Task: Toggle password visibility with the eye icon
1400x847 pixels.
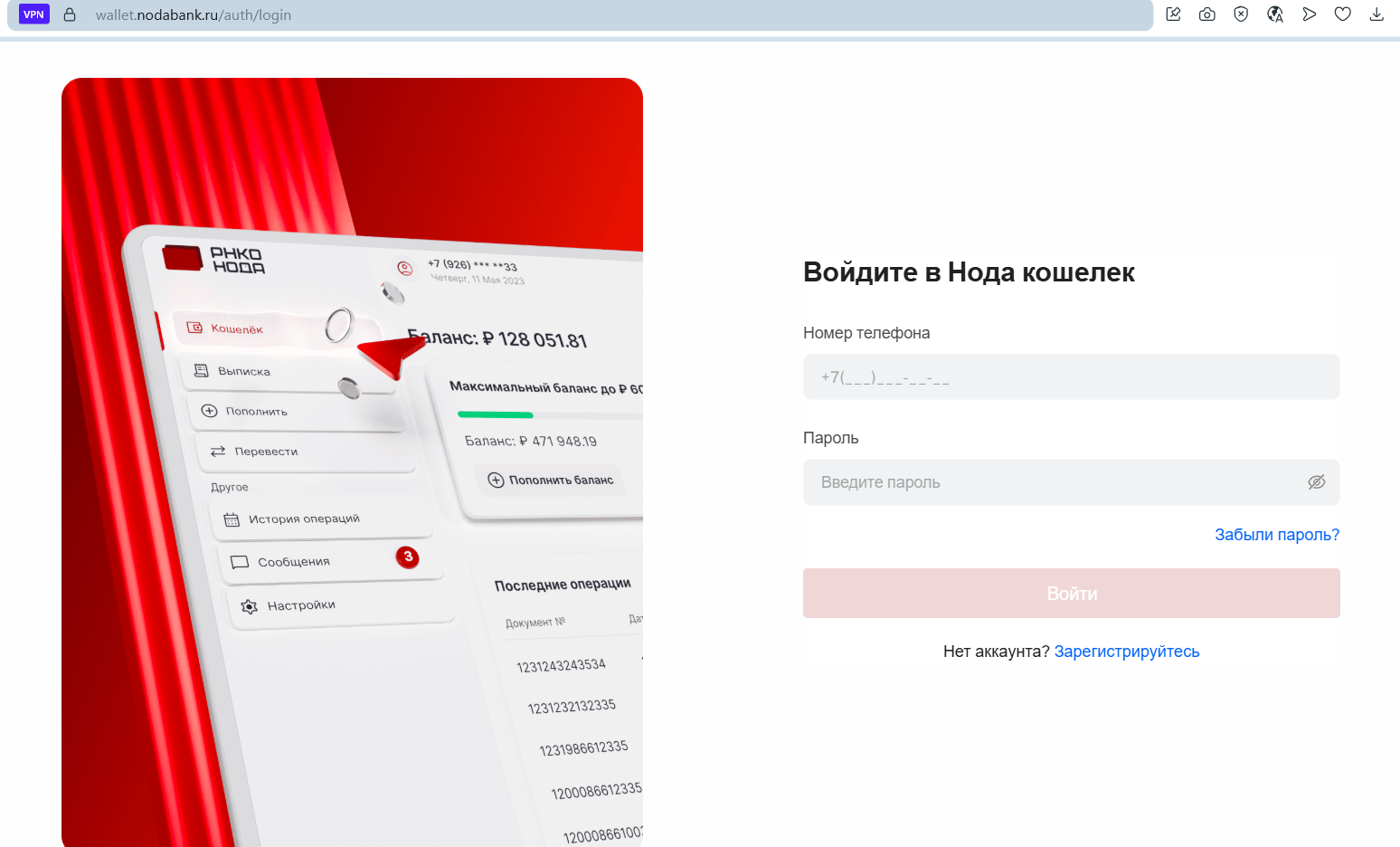Action: tap(1317, 482)
